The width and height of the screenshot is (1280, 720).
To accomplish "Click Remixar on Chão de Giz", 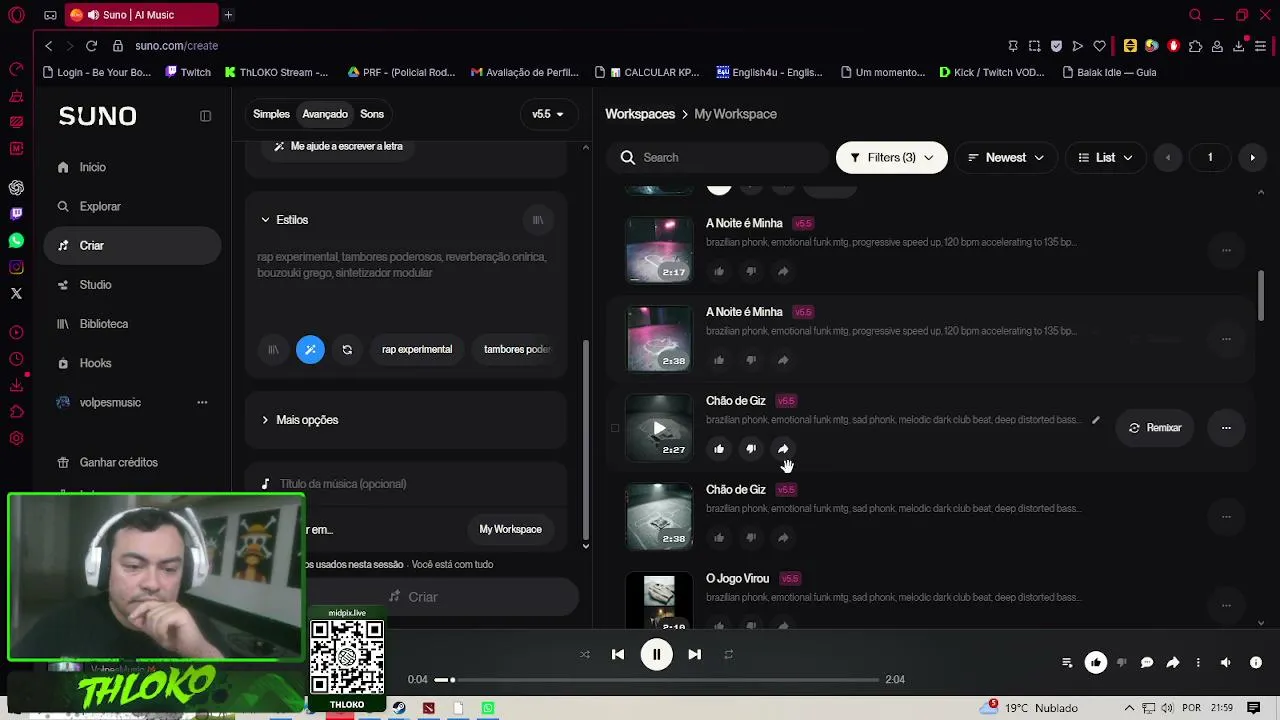I will (x=1155, y=428).
